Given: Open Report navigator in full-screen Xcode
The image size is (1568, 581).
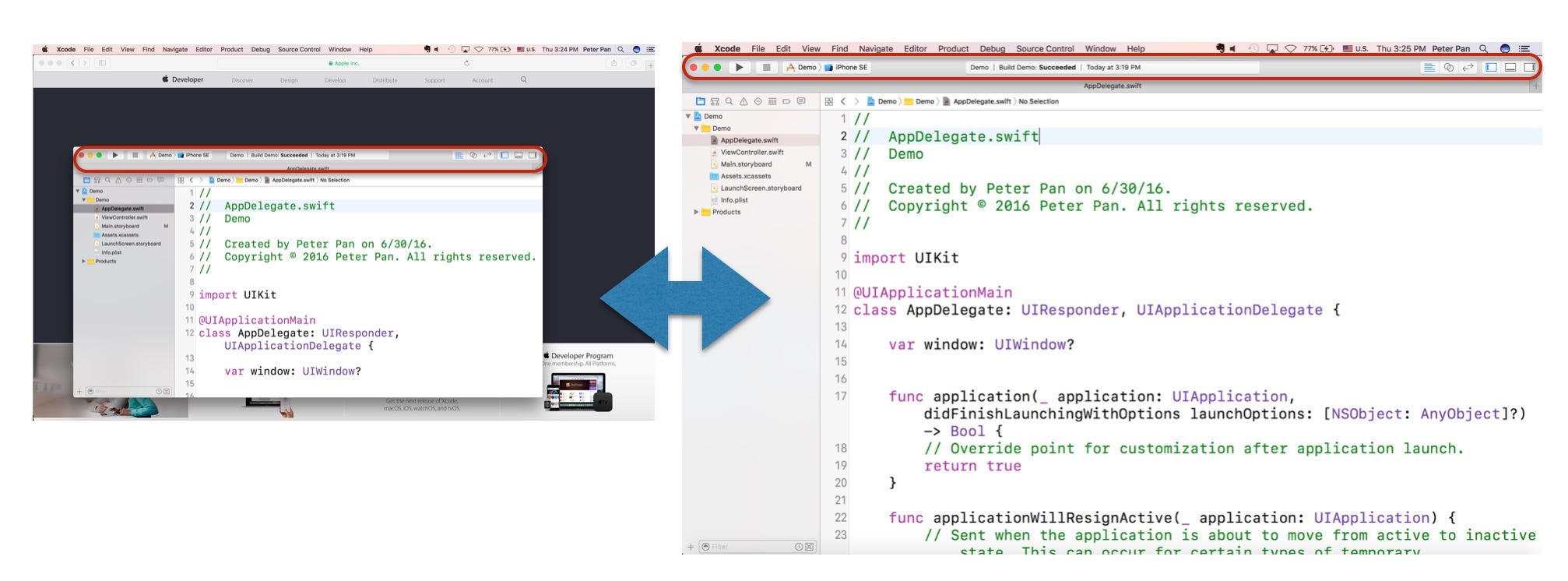Looking at the screenshot, I should click(801, 101).
